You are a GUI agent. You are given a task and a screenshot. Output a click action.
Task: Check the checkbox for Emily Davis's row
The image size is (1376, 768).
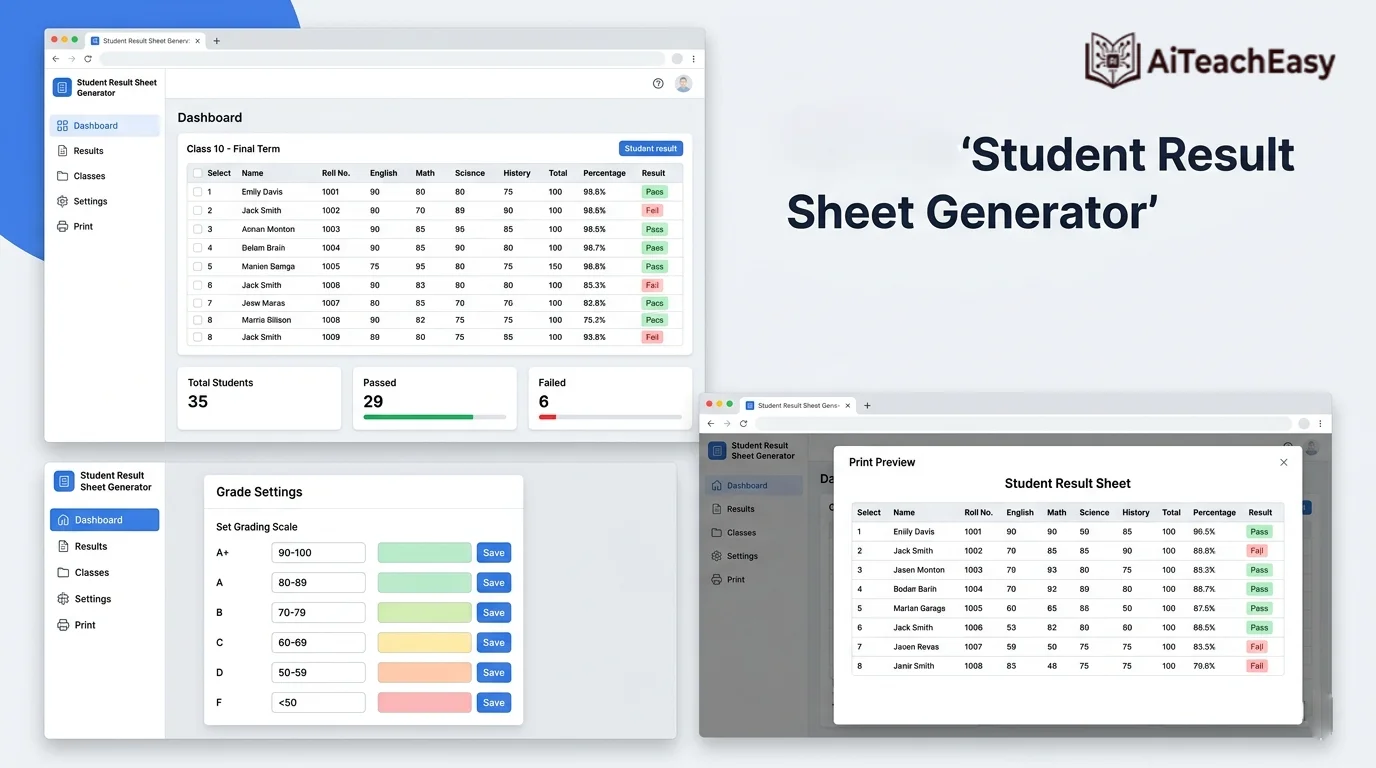point(196,191)
